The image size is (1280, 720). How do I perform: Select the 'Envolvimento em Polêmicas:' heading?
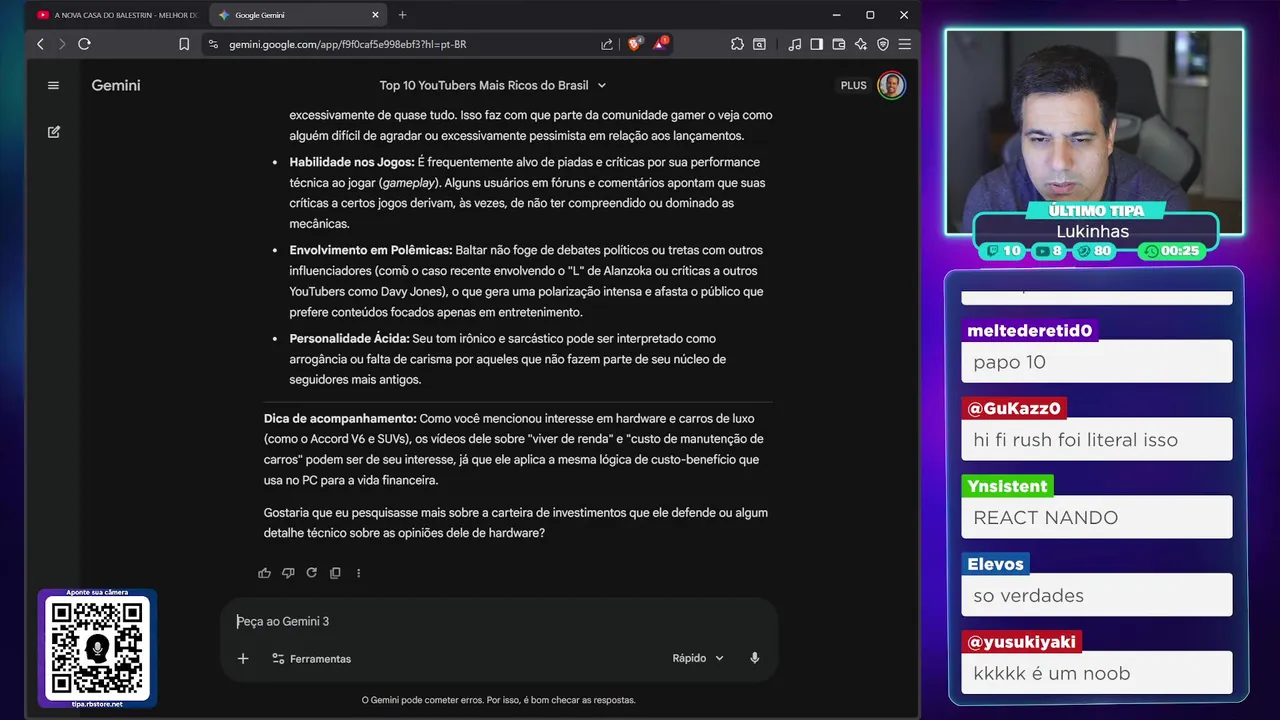click(x=371, y=250)
